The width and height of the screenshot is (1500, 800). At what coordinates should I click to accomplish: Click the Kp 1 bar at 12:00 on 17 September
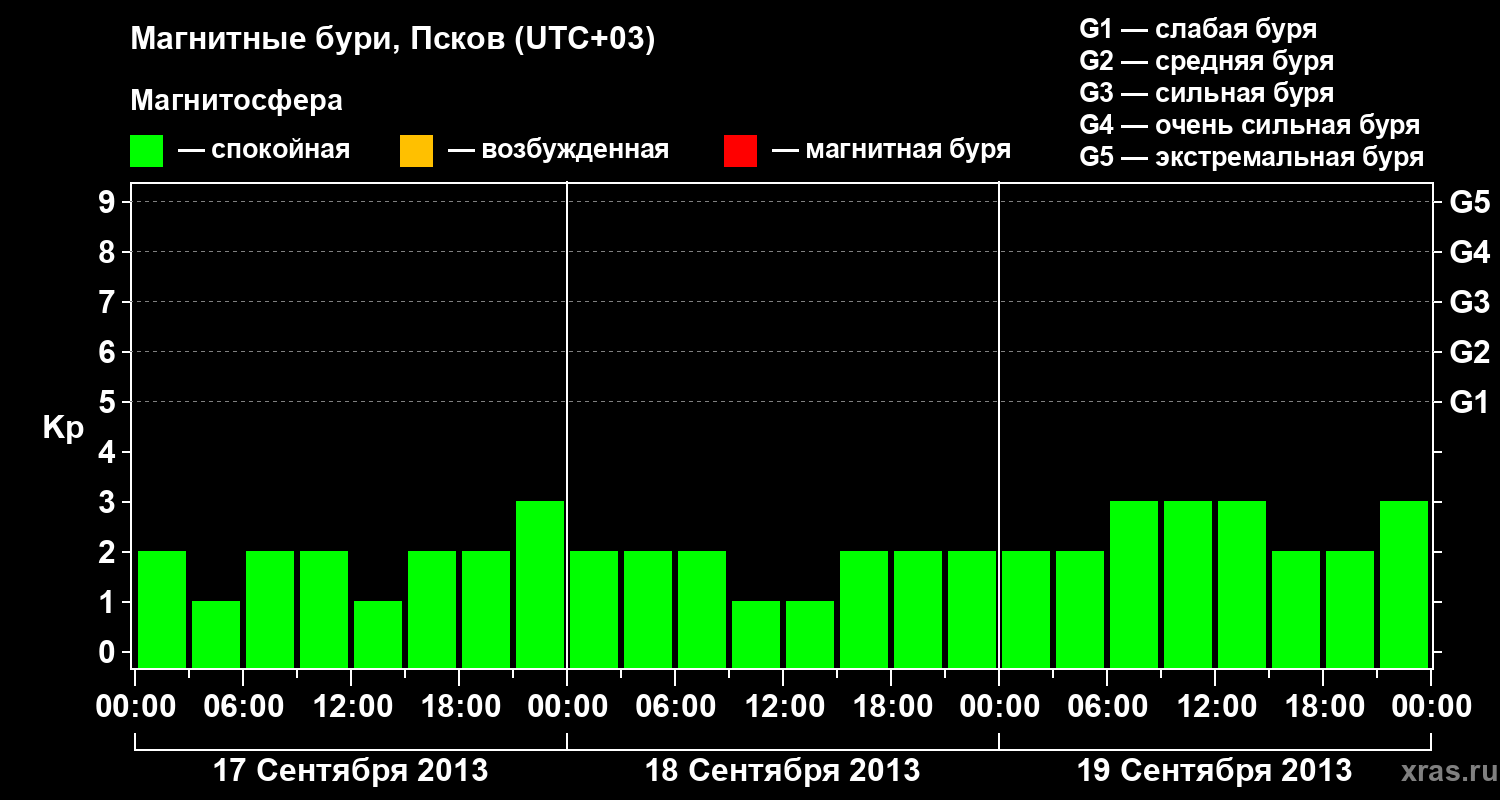[x=378, y=634]
